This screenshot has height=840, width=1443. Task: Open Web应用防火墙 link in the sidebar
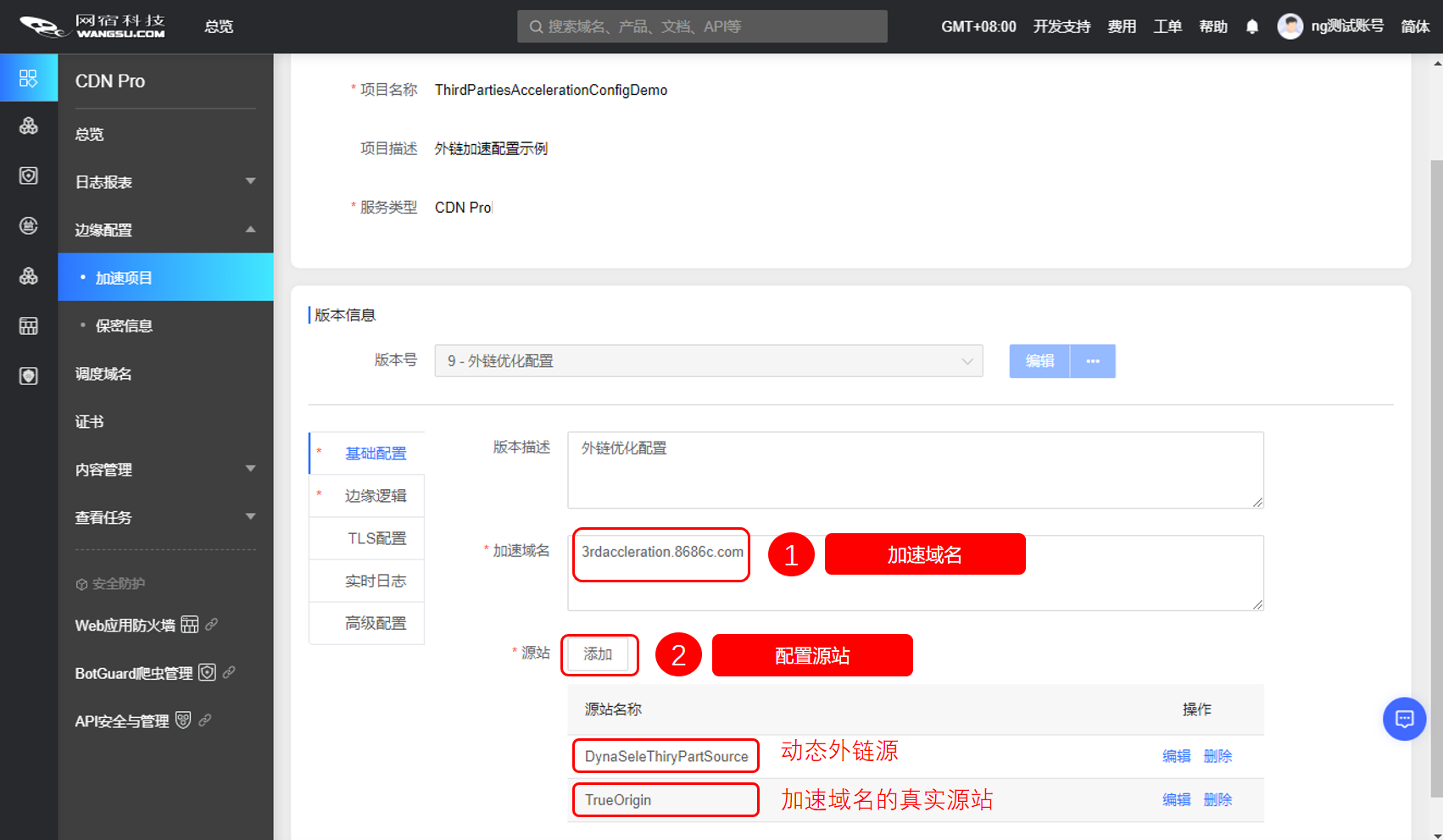(125, 626)
